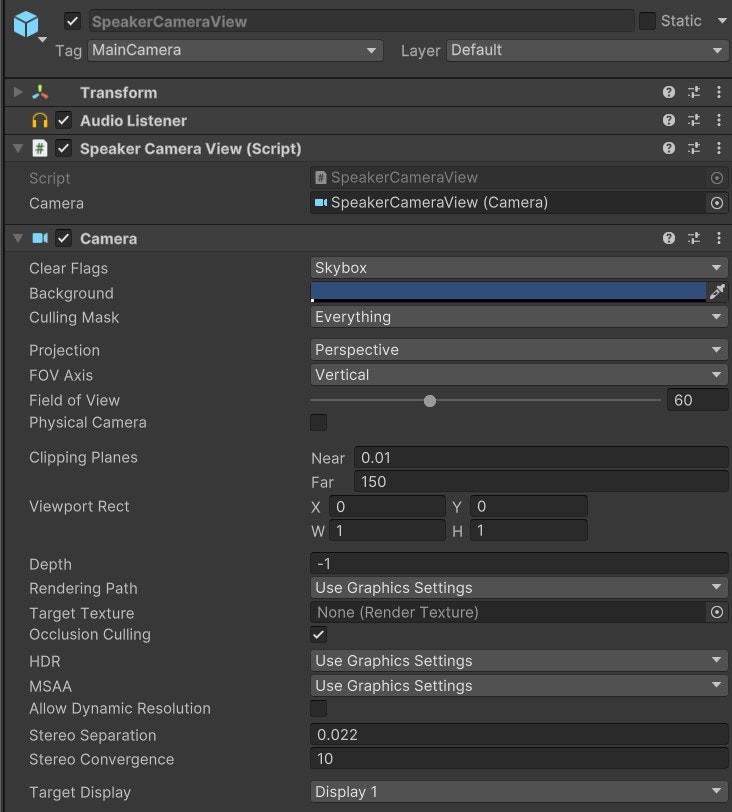This screenshot has height=812, width=732.
Task: Open object picker for Camera reference field
Action: (716, 203)
